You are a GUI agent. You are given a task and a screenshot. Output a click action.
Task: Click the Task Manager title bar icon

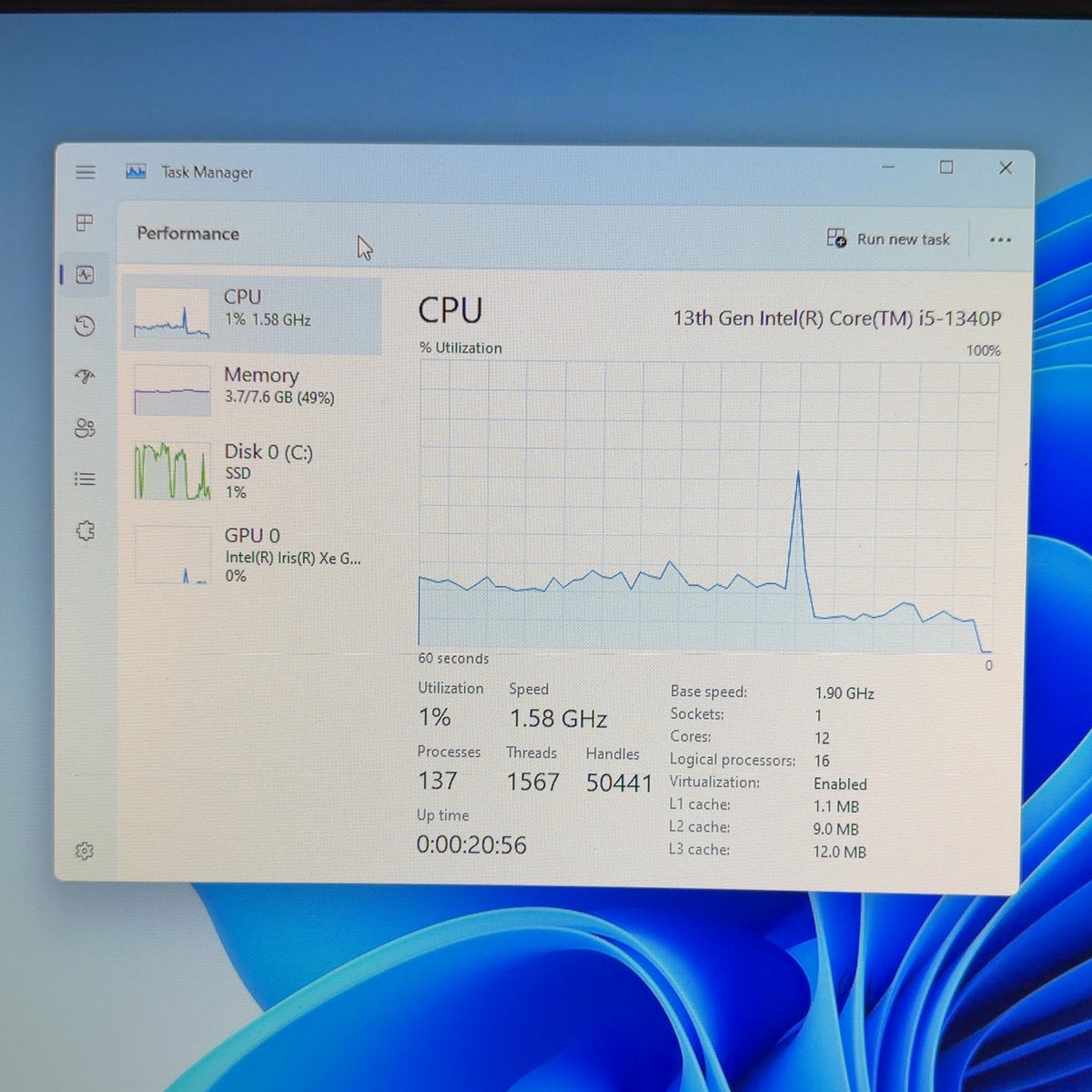point(136,171)
